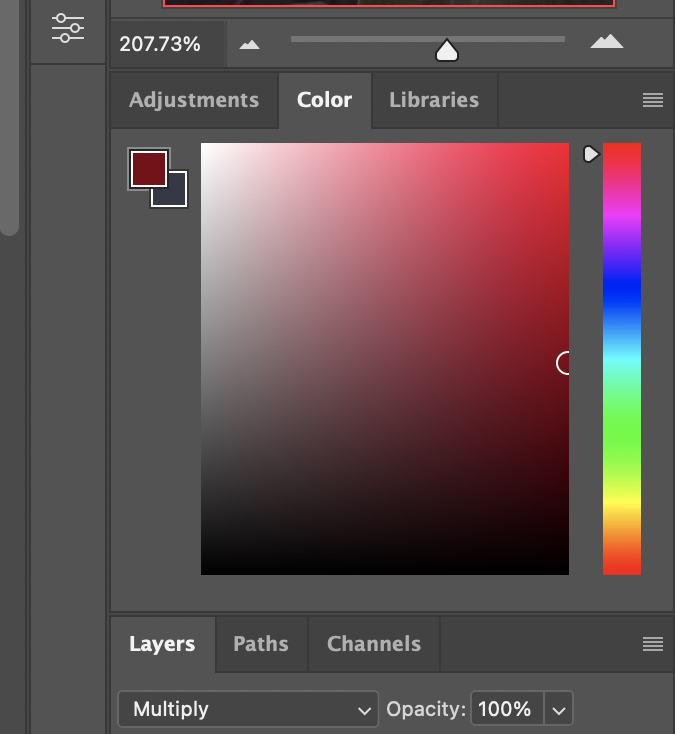Select the Layers tab
Viewport: 675px width, 734px height.
point(162,644)
